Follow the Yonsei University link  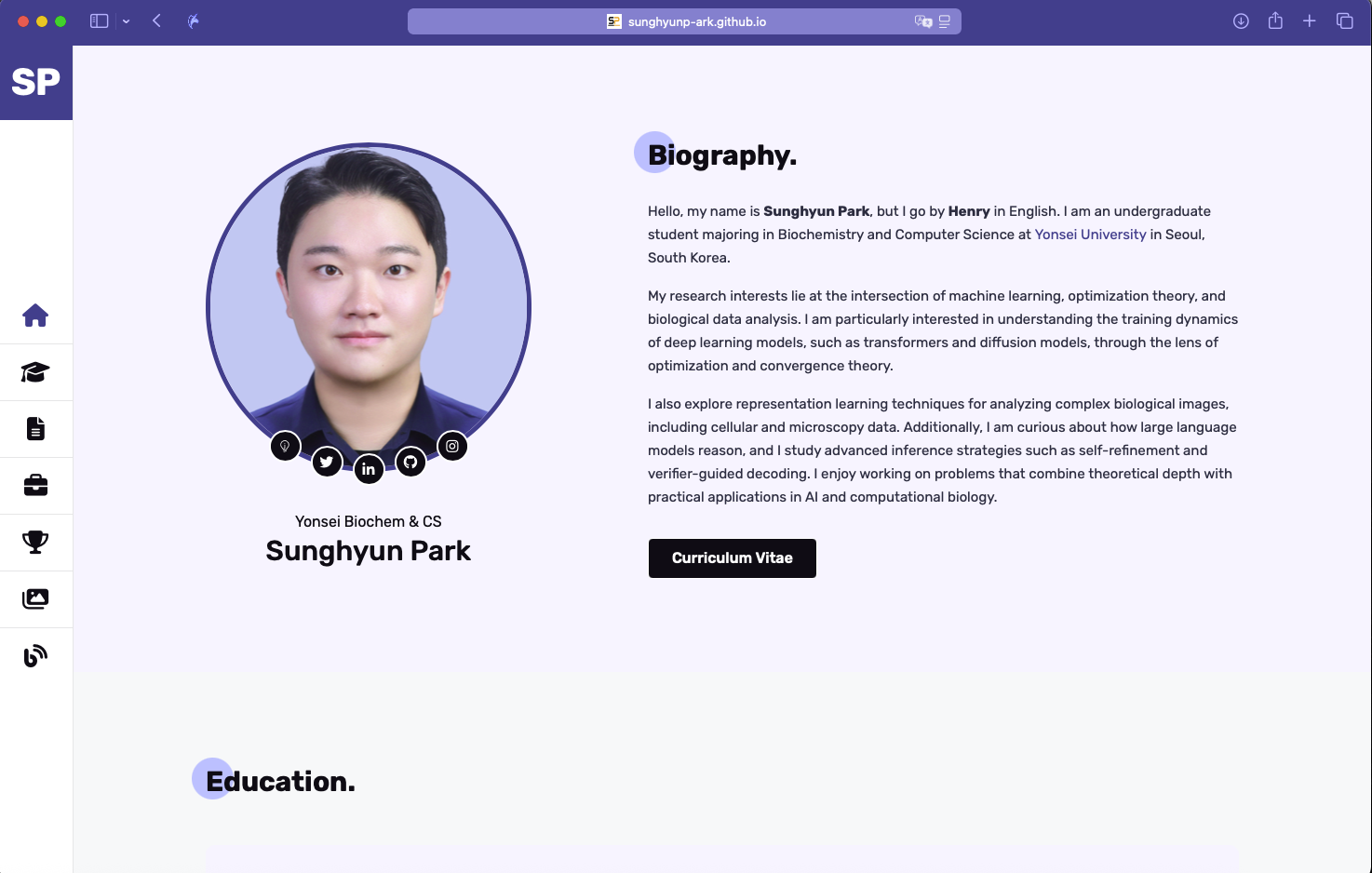tap(1090, 235)
